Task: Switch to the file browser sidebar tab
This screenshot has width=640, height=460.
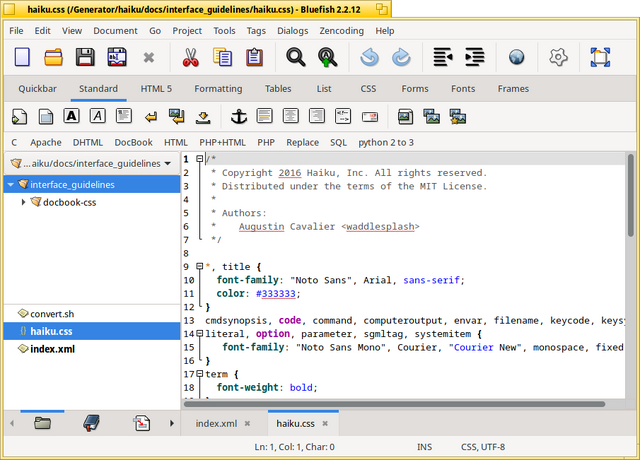Action: click(42, 423)
